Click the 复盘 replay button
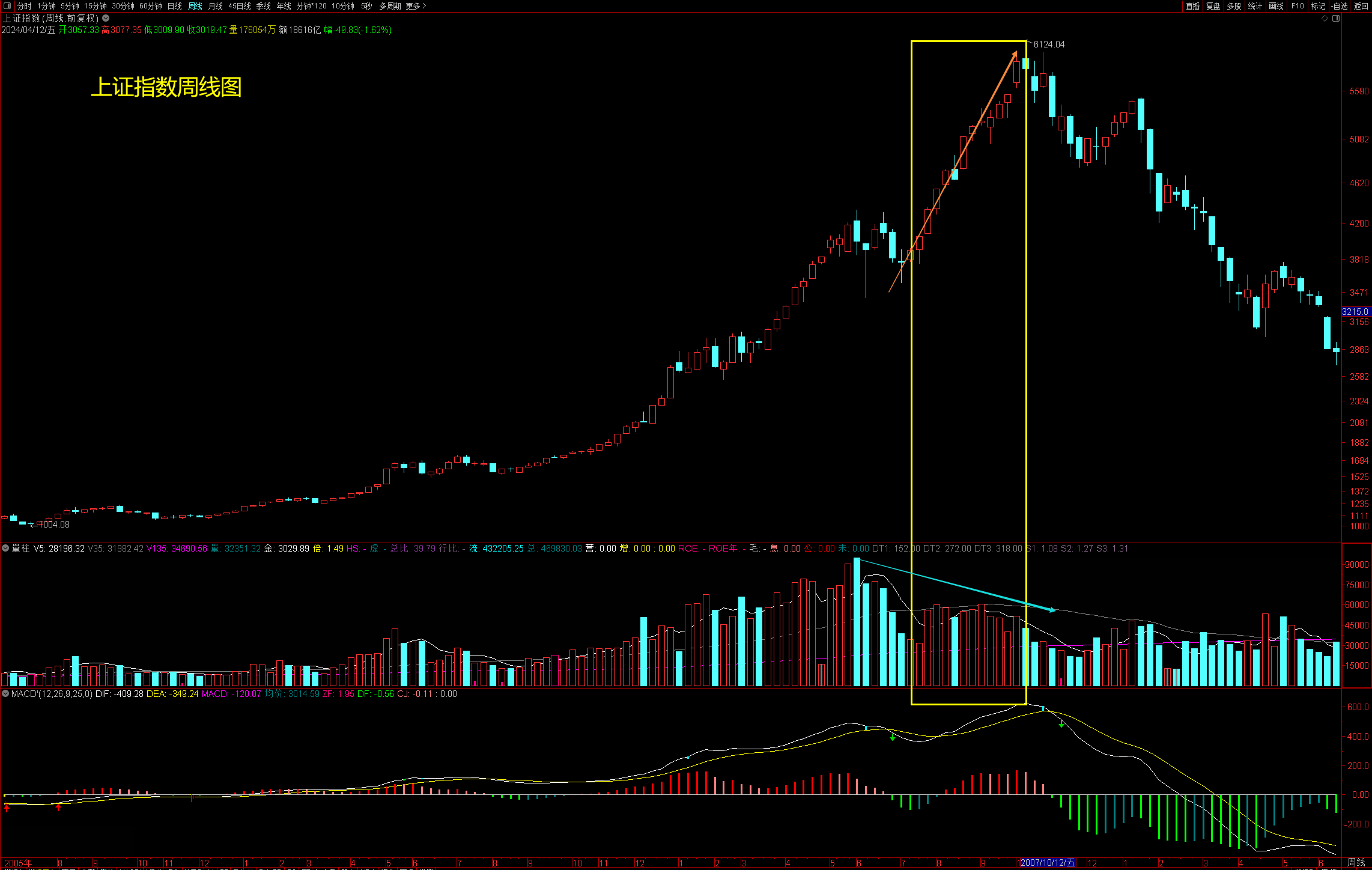 coord(1213,6)
